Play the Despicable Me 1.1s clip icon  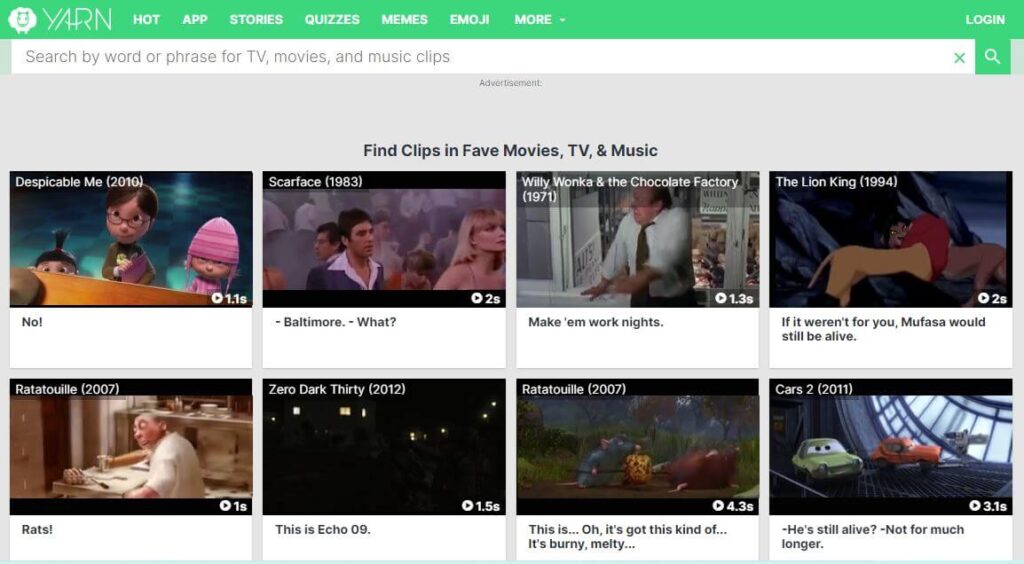click(217, 298)
